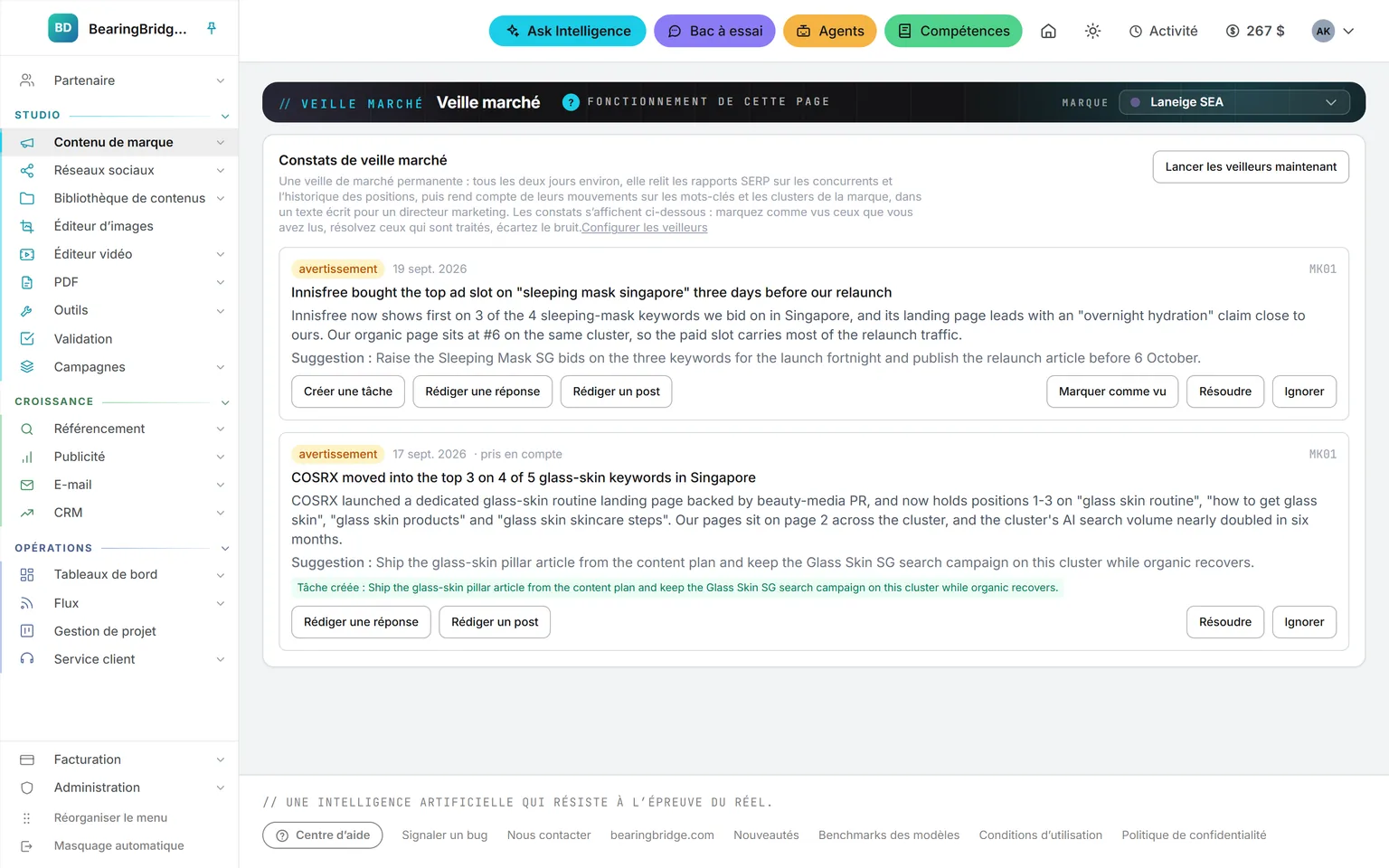Open the home icon in top bar
The image size is (1389, 868).
(1048, 31)
